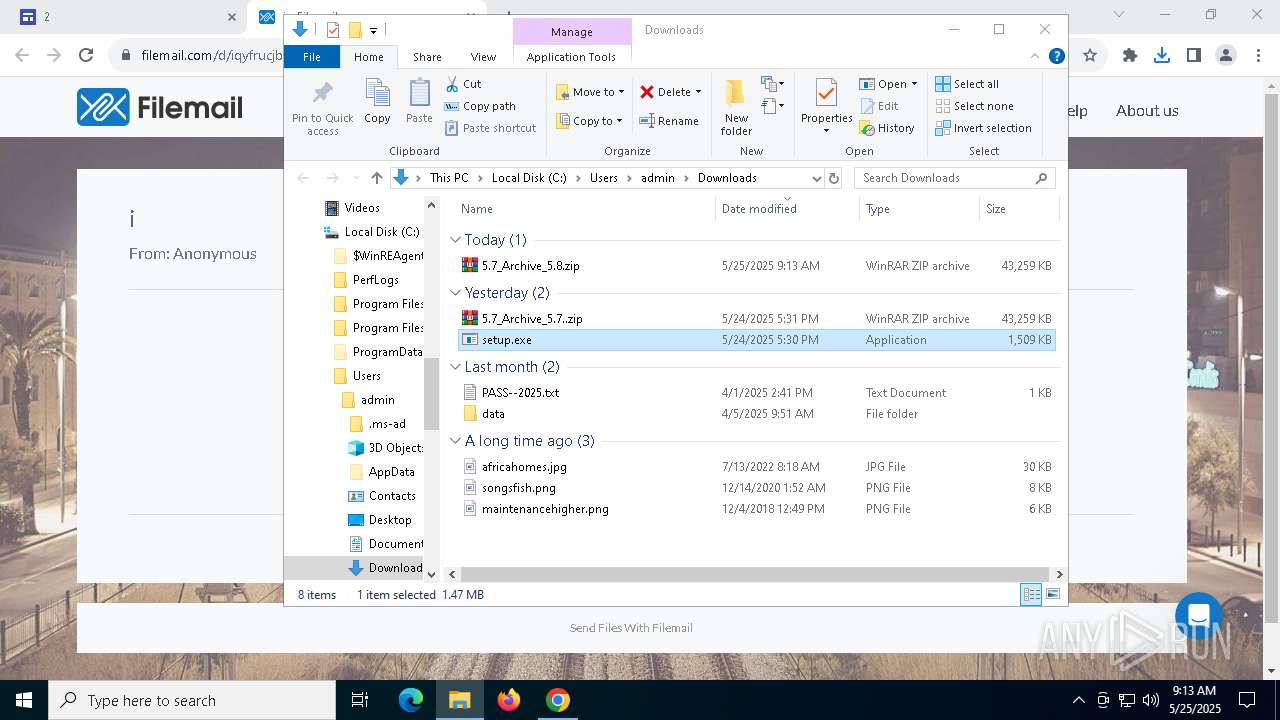
Task: Open Chrome downloads icon
Action: pos(1162,56)
